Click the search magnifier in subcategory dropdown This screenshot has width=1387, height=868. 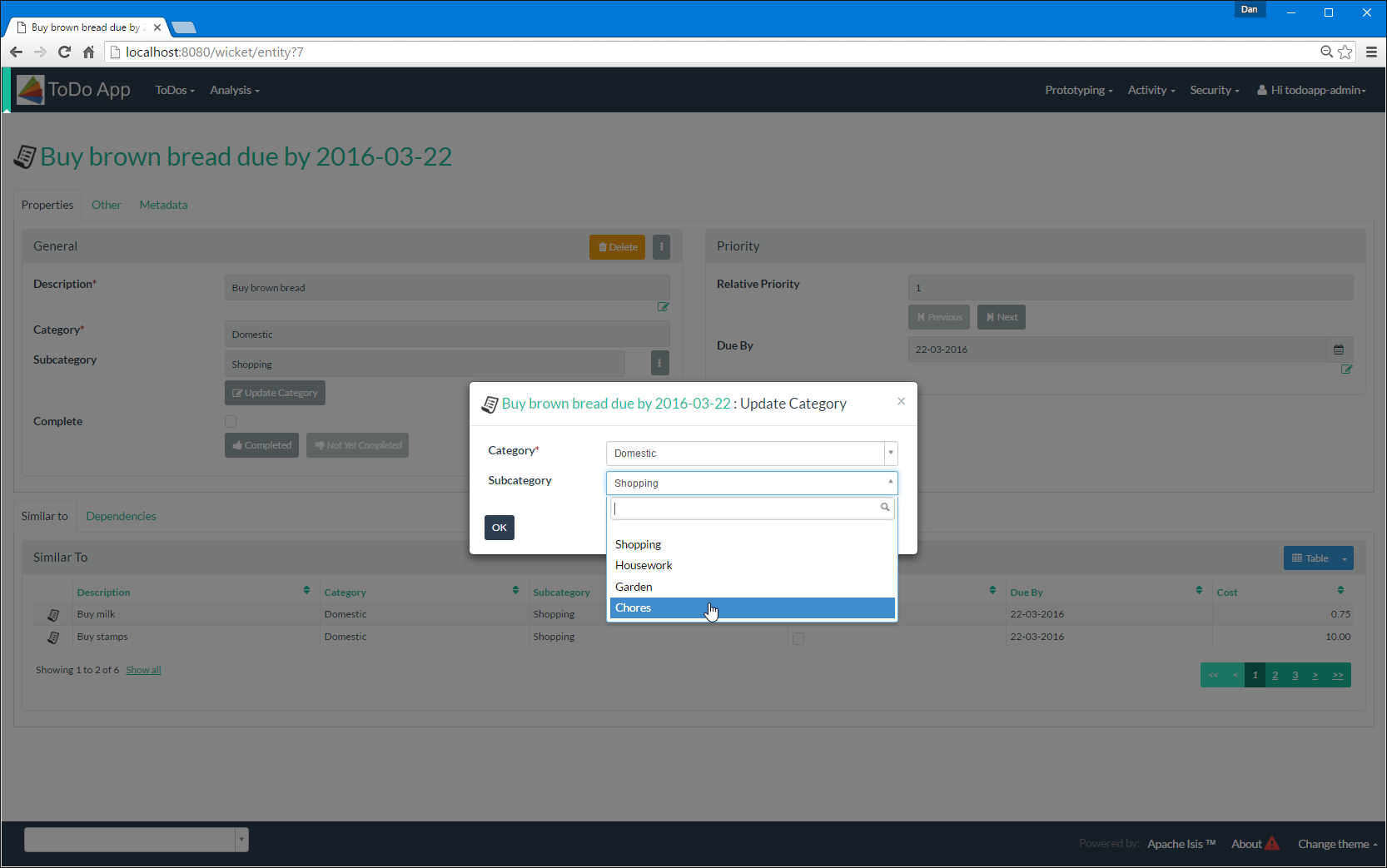point(885,508)
